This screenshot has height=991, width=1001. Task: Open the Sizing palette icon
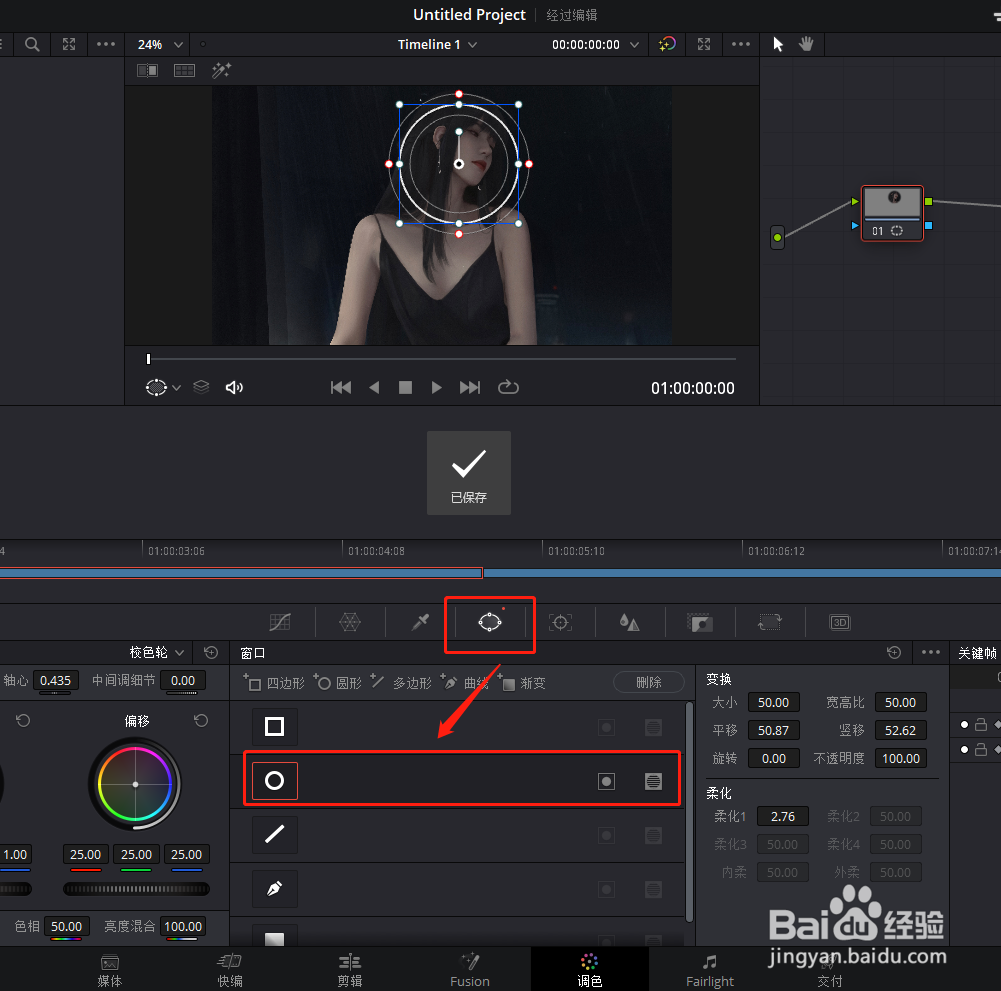tap(770, 622)
